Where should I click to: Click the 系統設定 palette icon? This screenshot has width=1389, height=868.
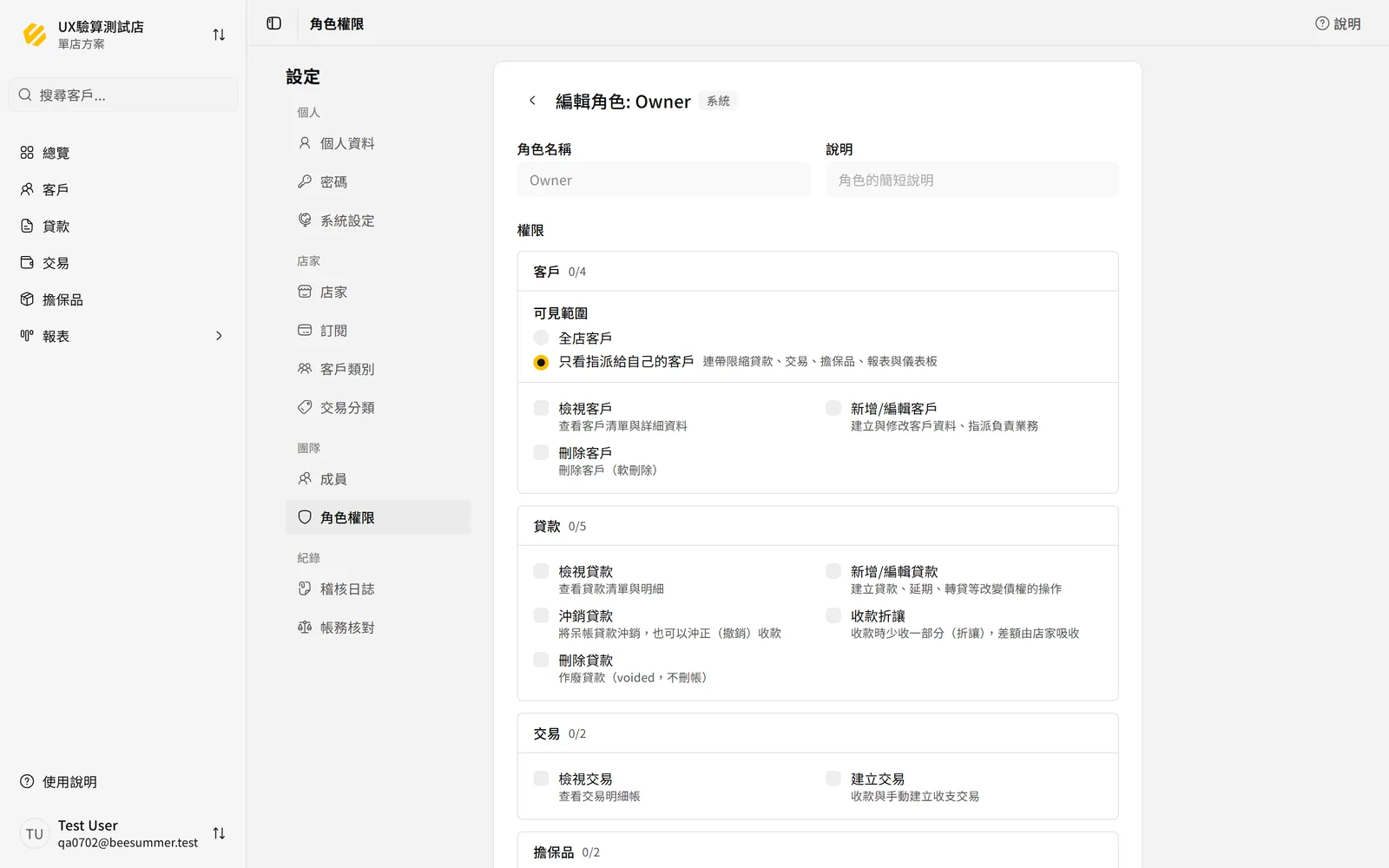[x=305, y=220]
